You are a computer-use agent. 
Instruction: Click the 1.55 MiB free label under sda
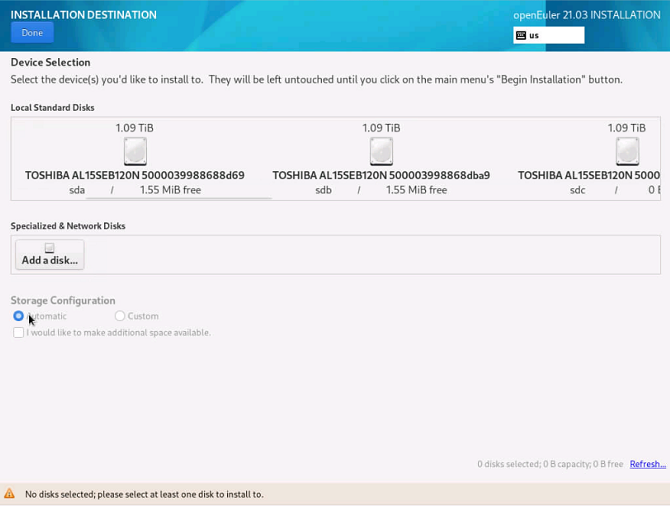tap(170, 190)
